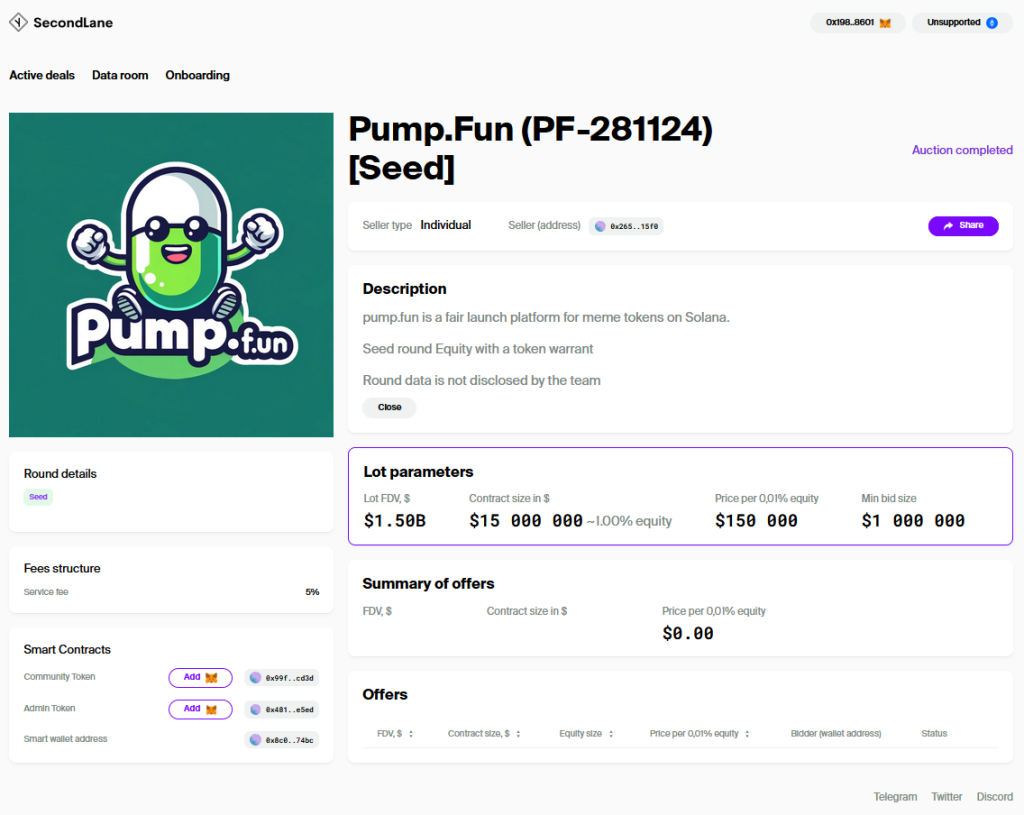
Task: Open the Active deals tab
Action: coord(42,75)
